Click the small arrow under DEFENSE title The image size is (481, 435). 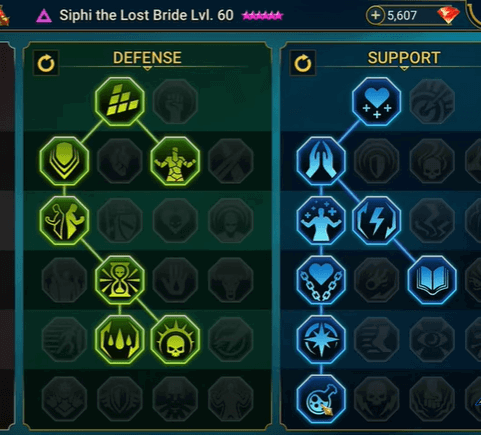coord(147,68)
